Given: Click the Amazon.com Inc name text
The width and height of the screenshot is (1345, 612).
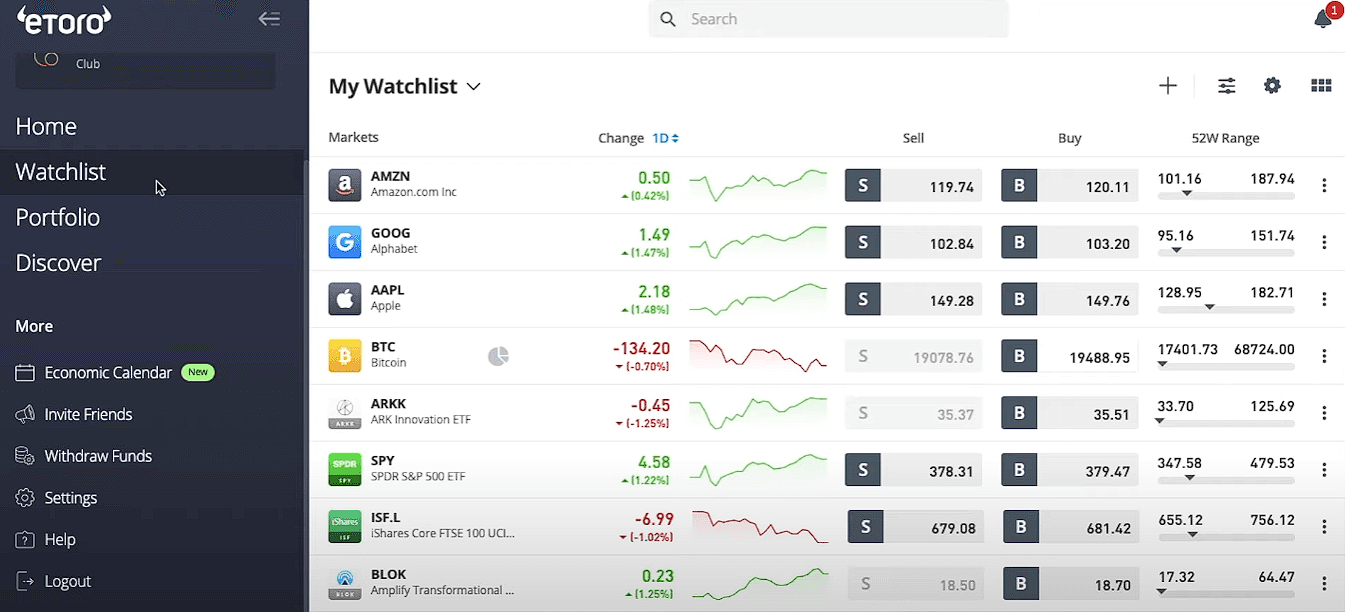Looking at the screenshot, I should [414, 192].
